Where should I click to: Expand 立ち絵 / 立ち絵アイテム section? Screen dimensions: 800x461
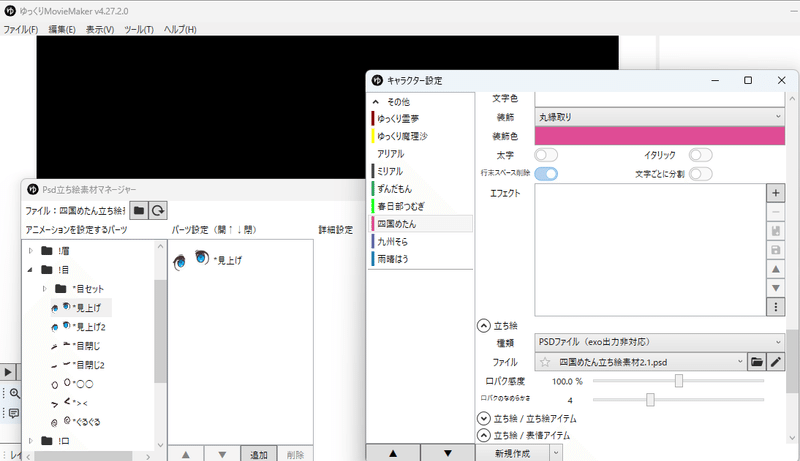click(x=484, y=418)
